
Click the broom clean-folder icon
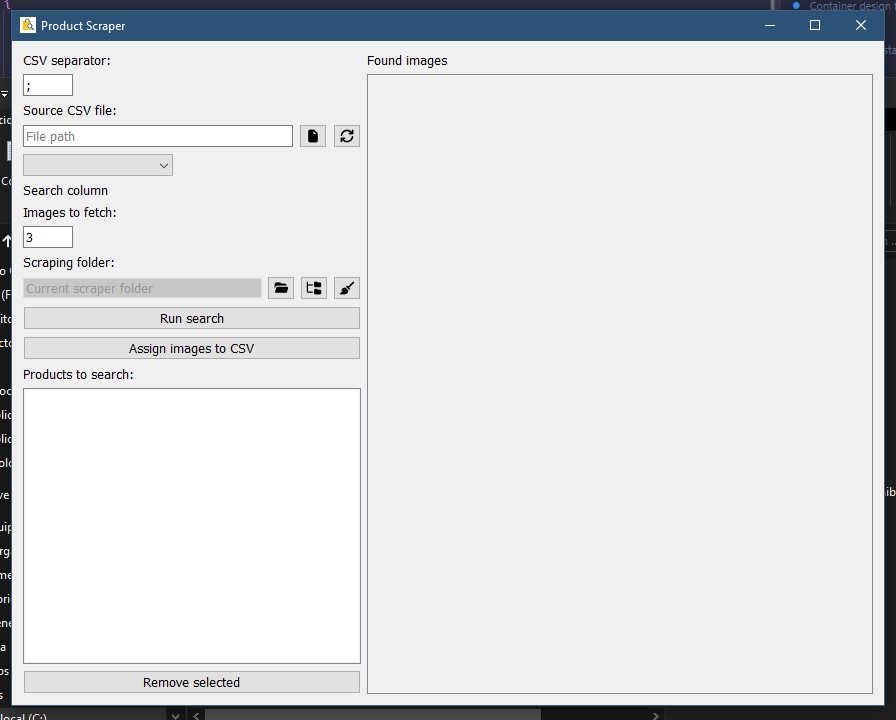click(x=347, y=288)
